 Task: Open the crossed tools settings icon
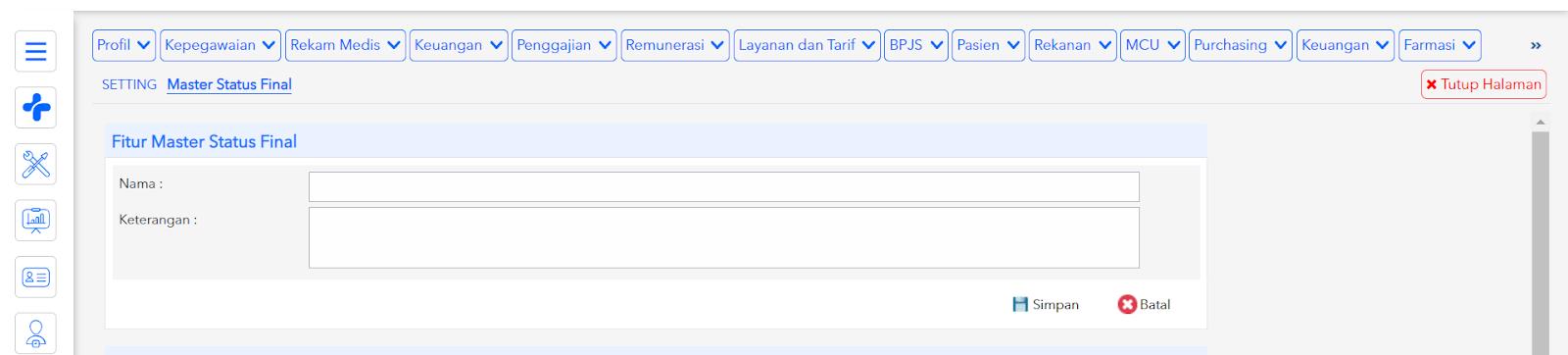pyautogui.click(x=35, y=164)
